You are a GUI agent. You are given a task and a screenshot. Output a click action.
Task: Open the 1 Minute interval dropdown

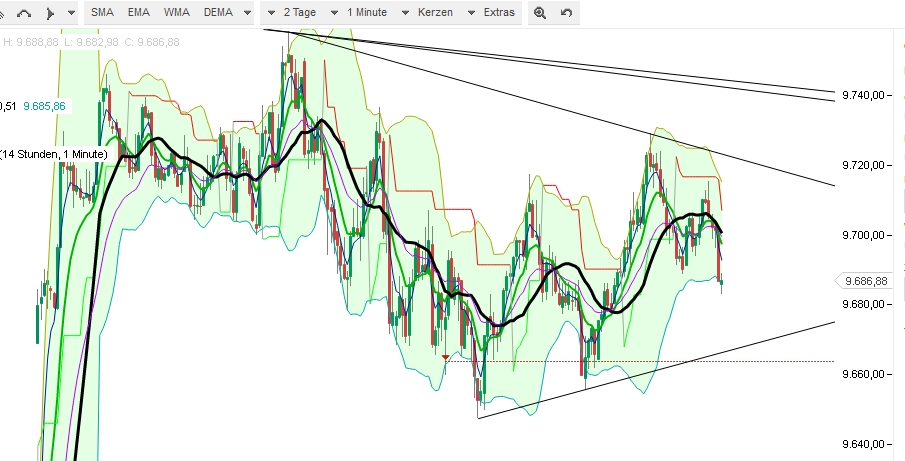[x=361, y=12]
